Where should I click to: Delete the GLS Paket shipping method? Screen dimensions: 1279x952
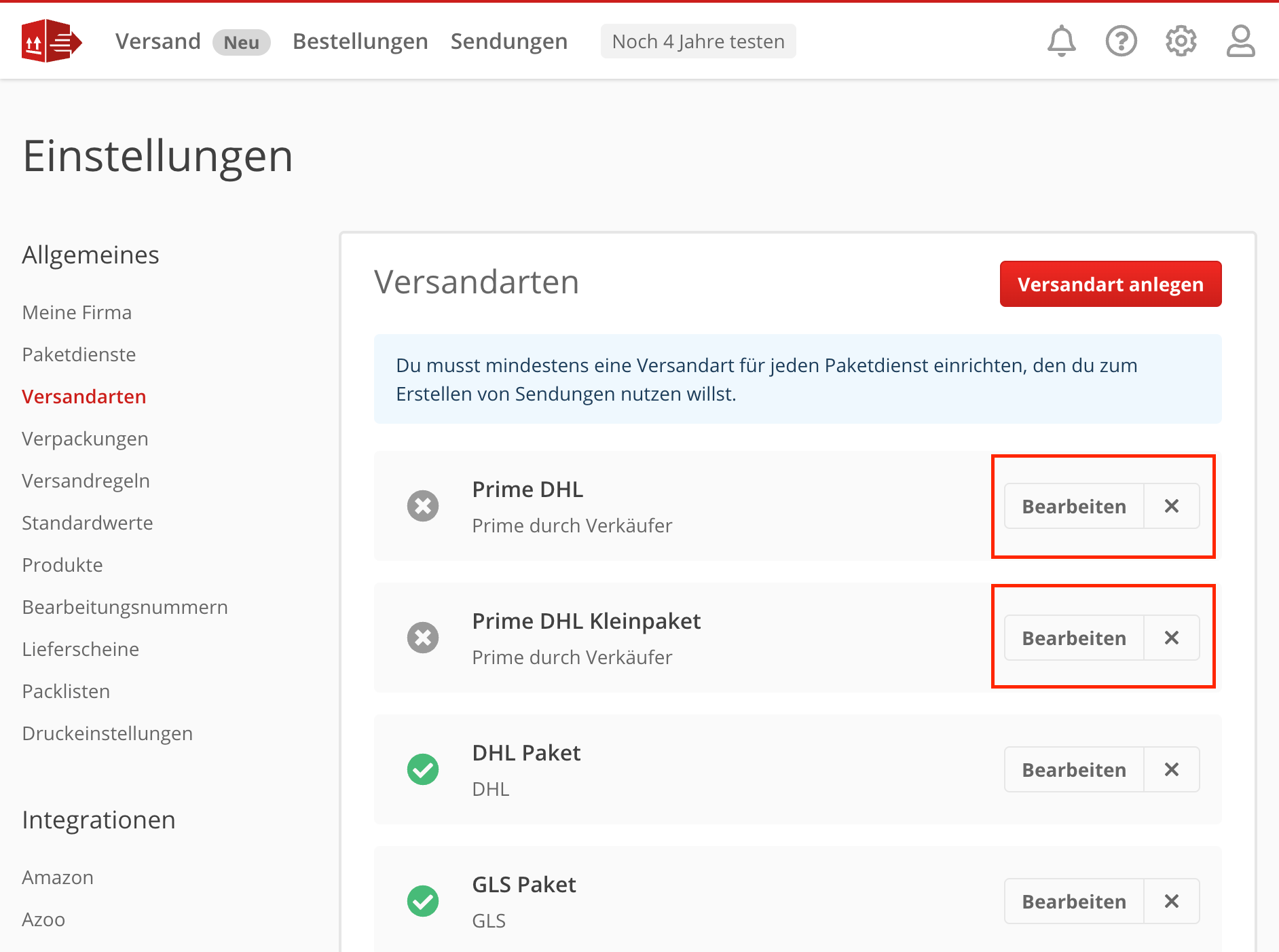pyautogui.click(x=1172, y=901)
